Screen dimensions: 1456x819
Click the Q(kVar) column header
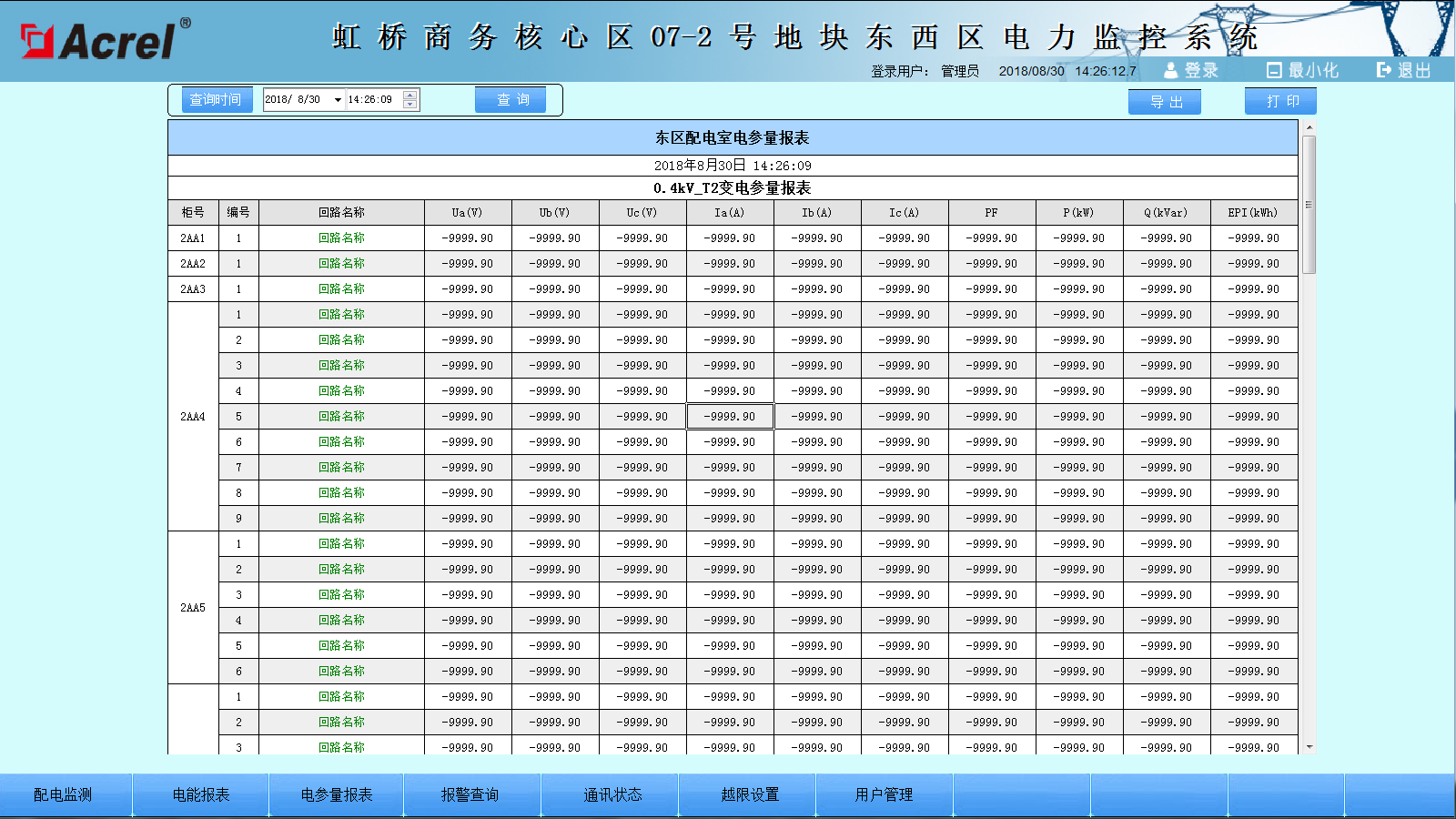pyautogui.click(x=1167, y=213)
